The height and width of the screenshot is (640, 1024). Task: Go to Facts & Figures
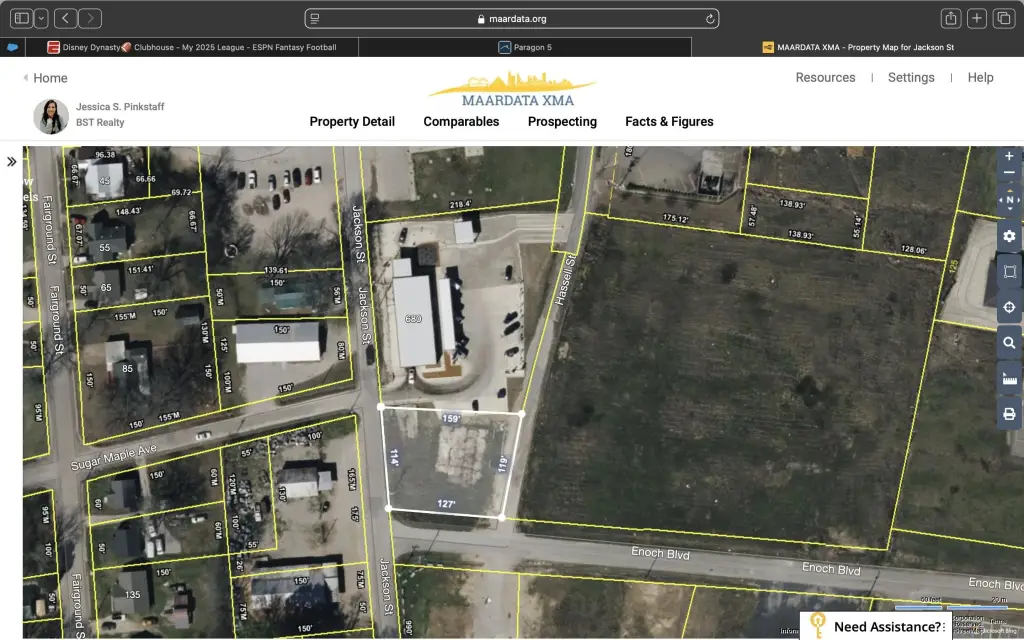coord(669,122)
